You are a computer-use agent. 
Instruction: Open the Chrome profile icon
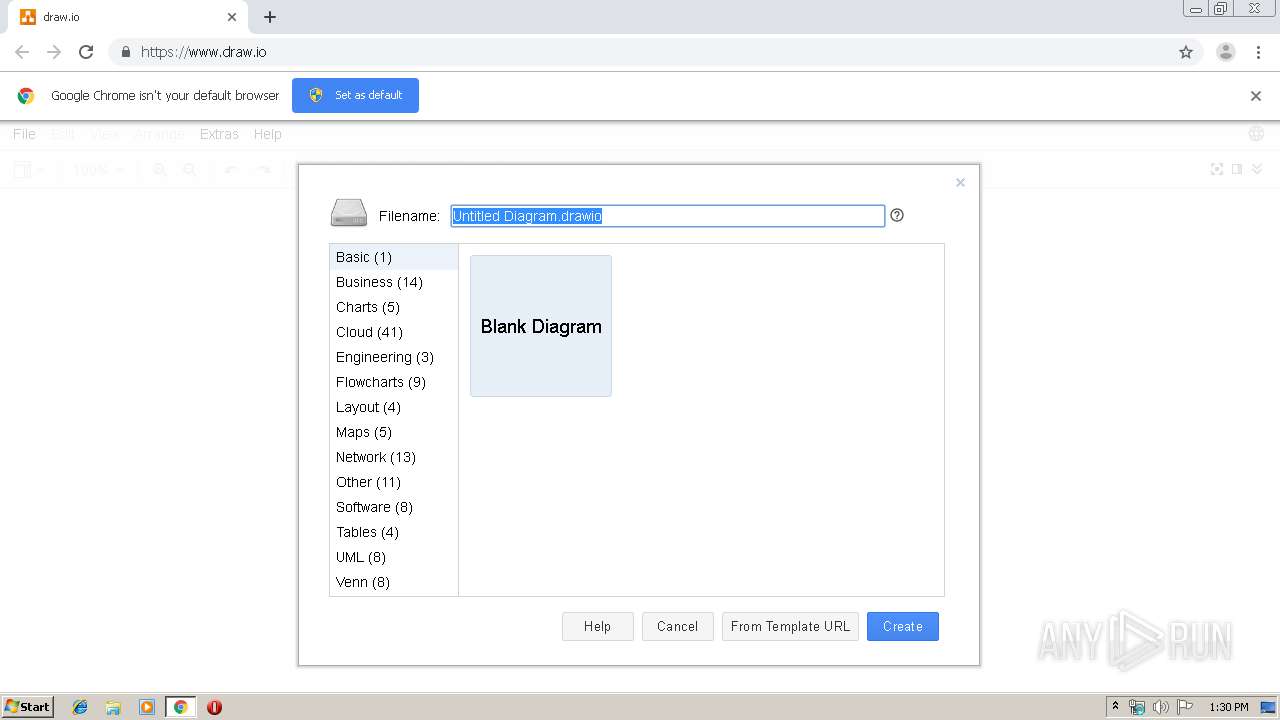tap(1226, 52)
